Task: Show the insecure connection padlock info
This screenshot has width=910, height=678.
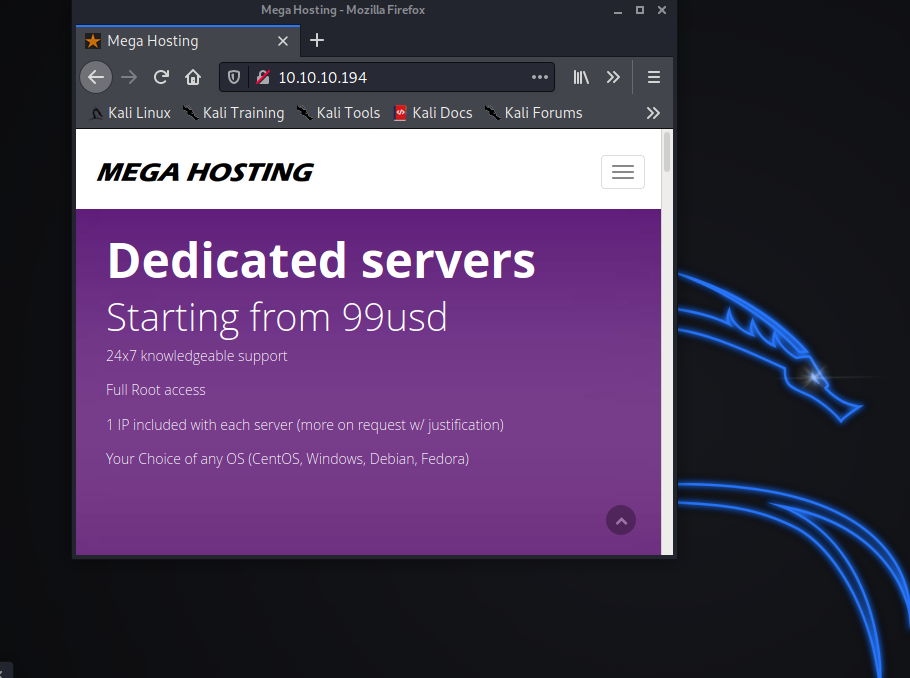Action: (x=263, y=77)
